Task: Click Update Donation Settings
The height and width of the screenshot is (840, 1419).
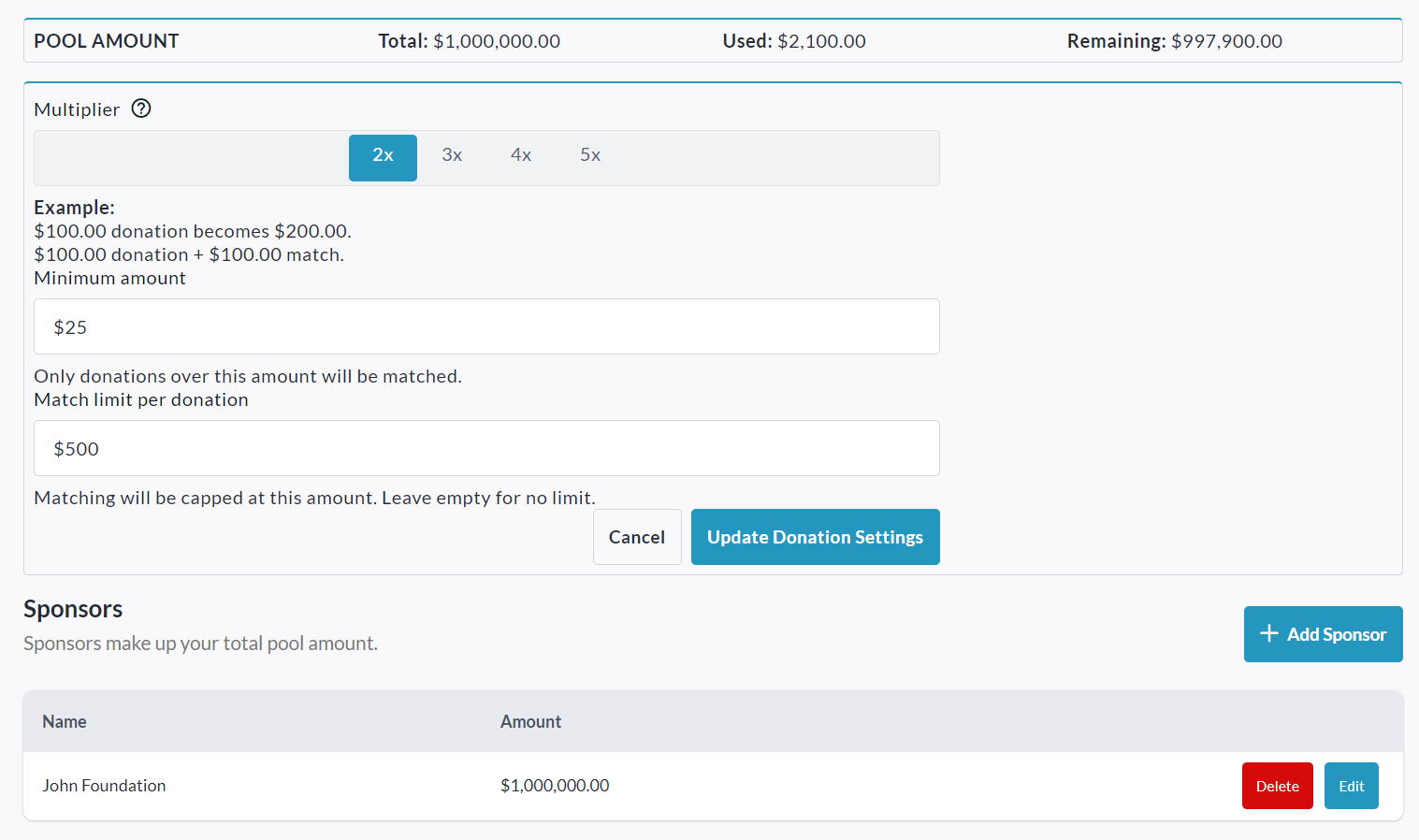Action: [x=815, y=537]
